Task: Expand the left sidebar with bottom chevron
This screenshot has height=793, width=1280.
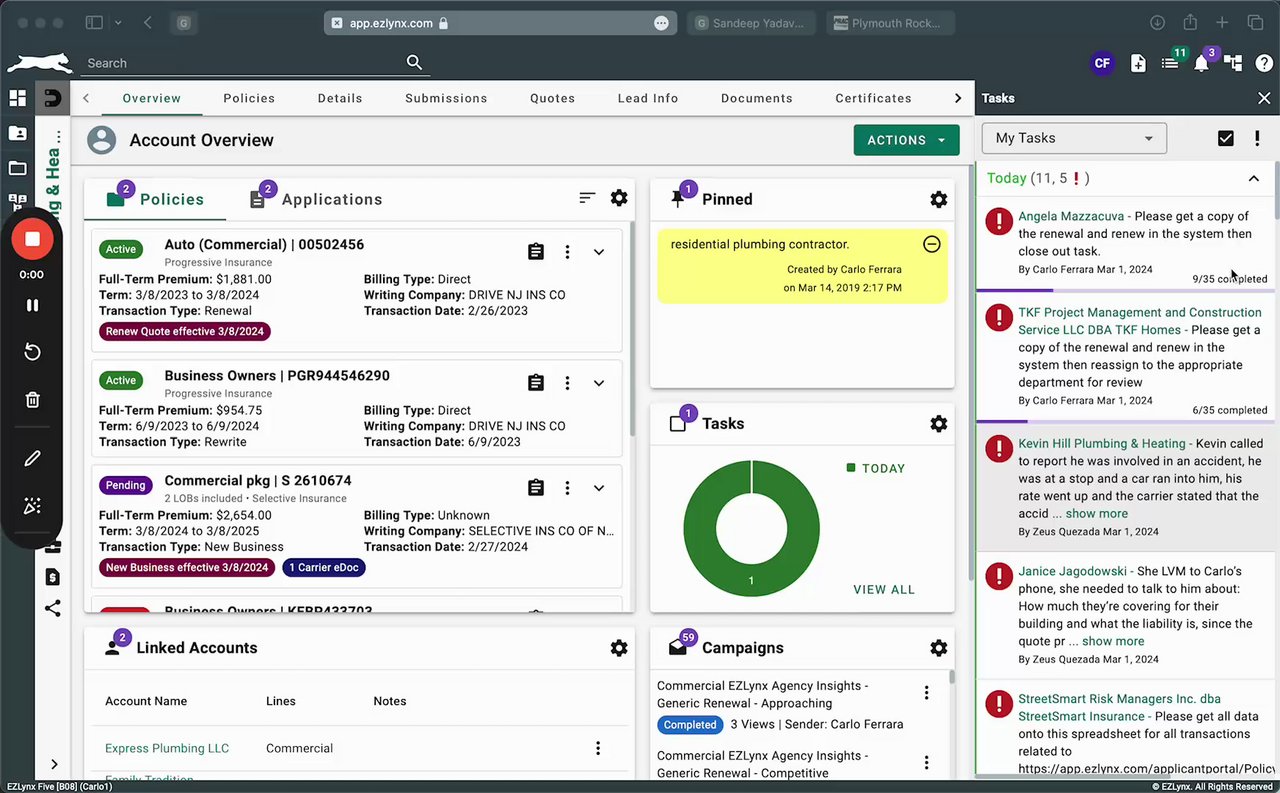Action: (x=54, y=765)
